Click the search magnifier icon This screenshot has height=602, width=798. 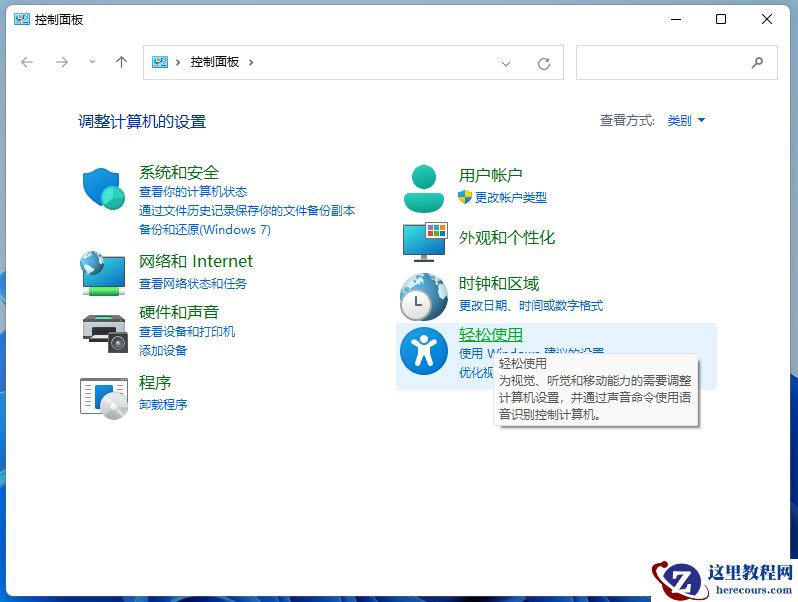tap(757, 63)
